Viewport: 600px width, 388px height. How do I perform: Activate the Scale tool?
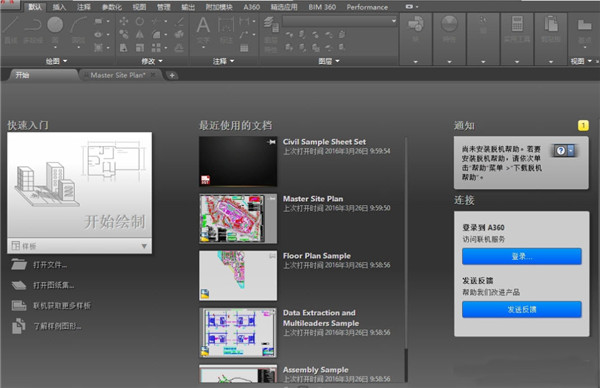[140, 47]
